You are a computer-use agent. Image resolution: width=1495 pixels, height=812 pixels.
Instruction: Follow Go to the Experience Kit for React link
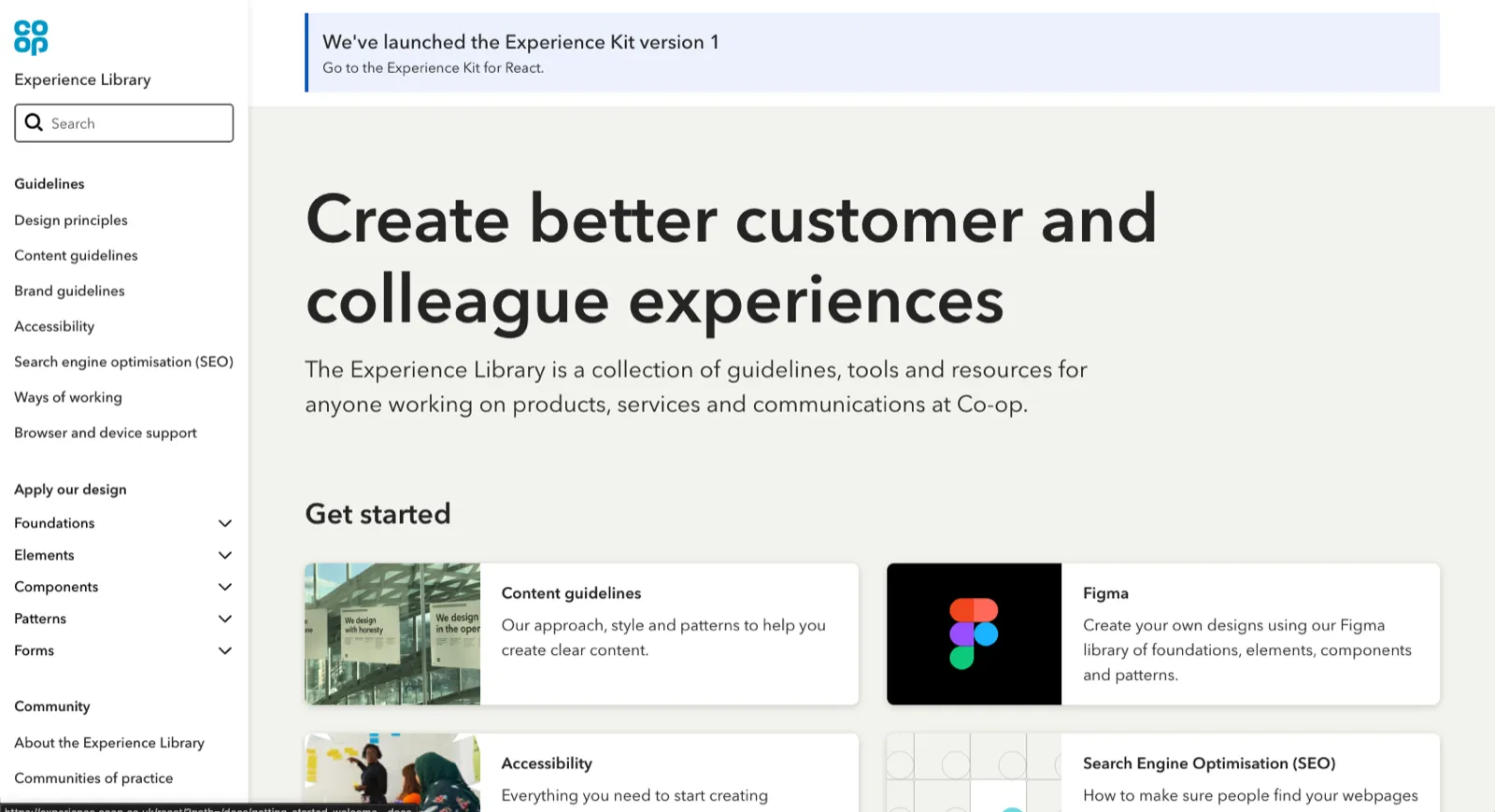click(433, 68)
